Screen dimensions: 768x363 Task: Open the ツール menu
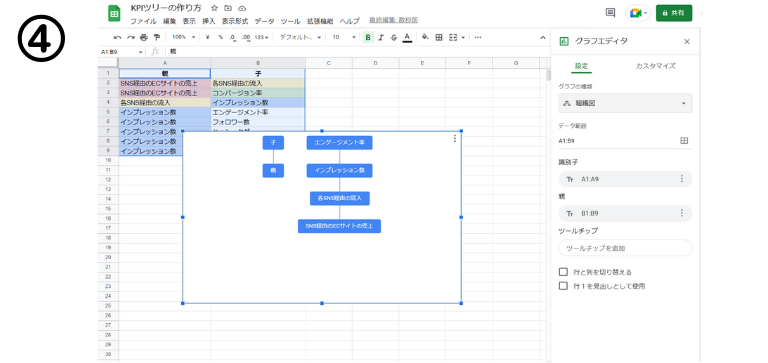coord(290,21)
